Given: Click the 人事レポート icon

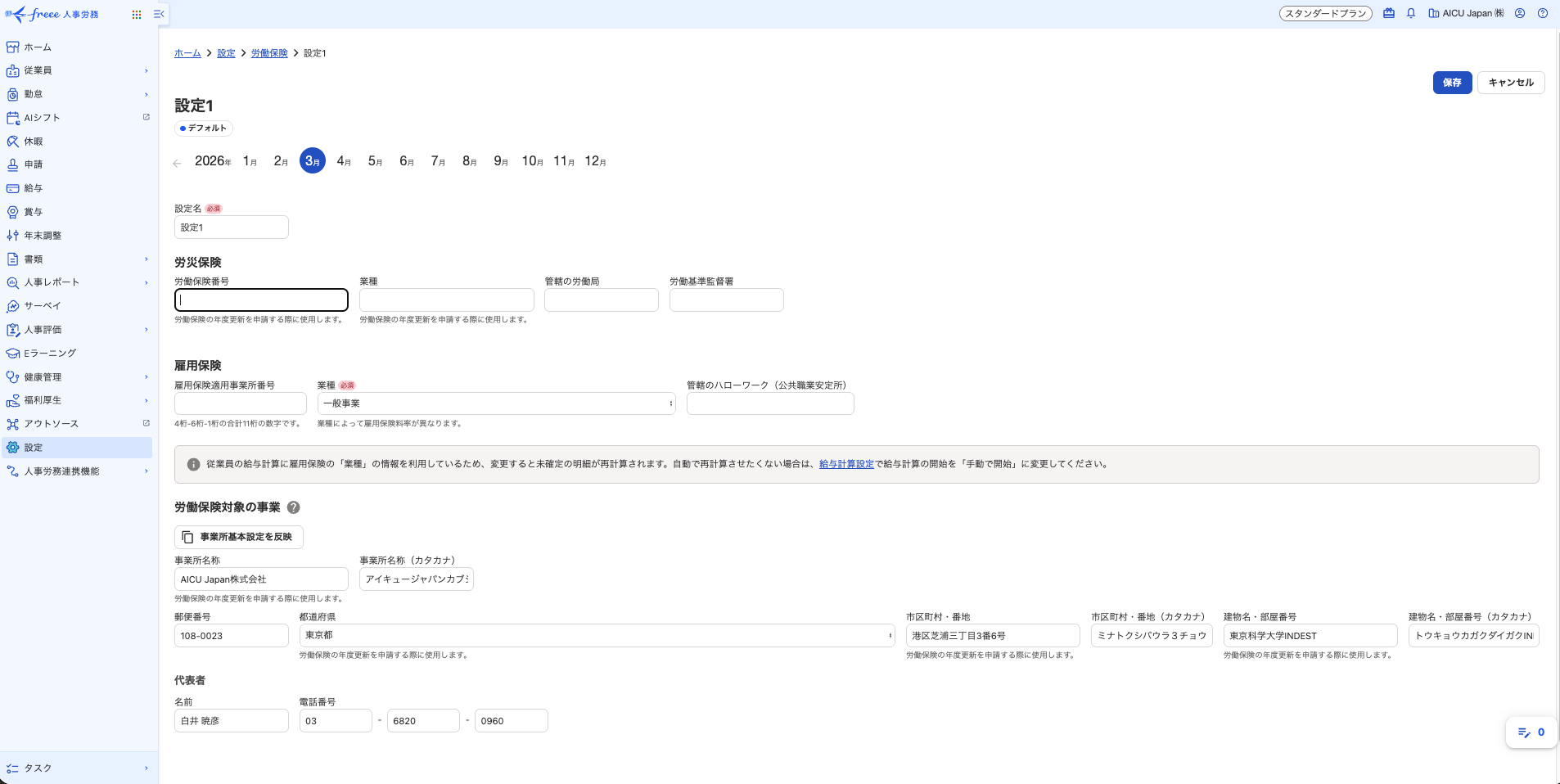Looking at the screenshot, I should click(13, 282).
